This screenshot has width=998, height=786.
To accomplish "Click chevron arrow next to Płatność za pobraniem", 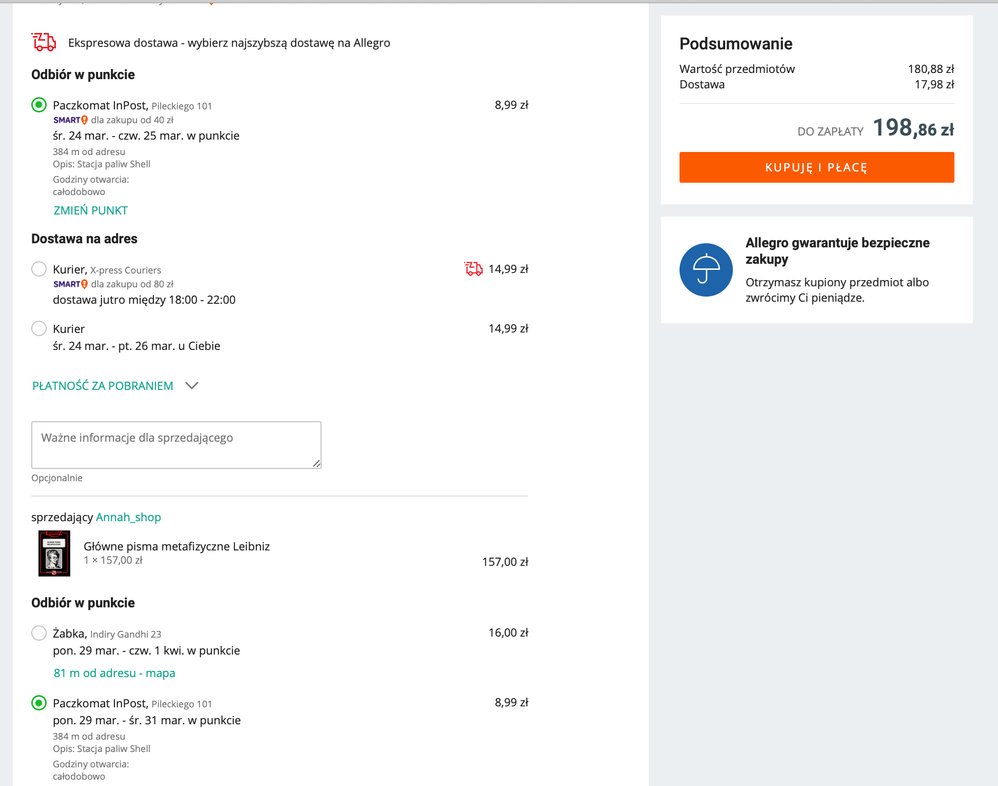I will pos(192,386).
